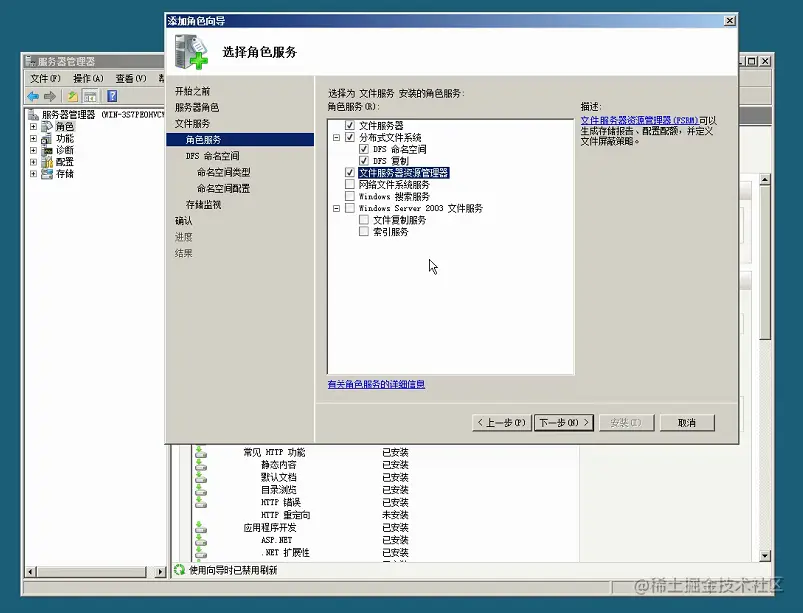
Task: Select the 诊断 node icon in tree
Action: tap(47, 150)
